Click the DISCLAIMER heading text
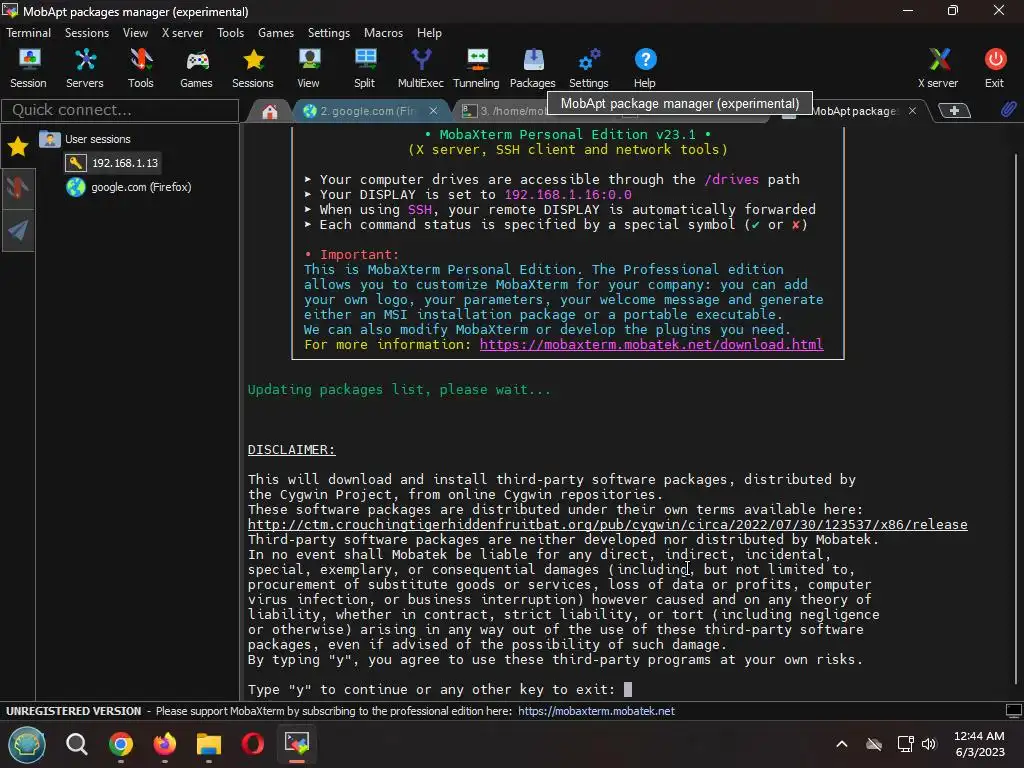 tap(291, 449)
